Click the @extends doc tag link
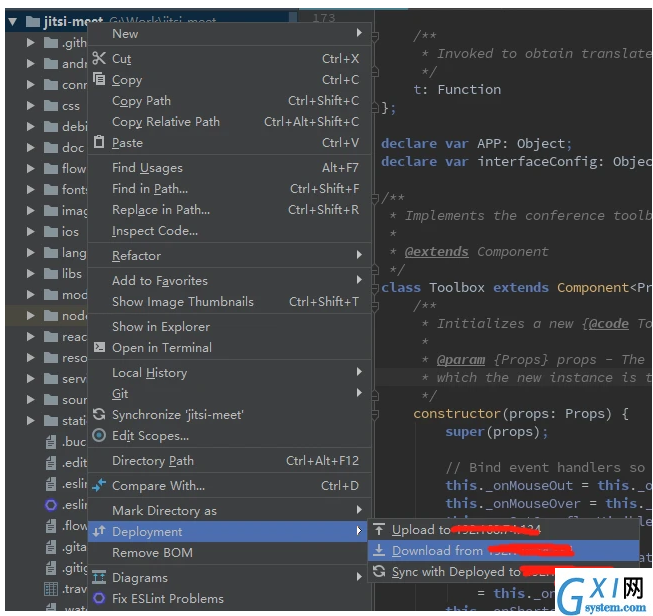 coord(436,252)
